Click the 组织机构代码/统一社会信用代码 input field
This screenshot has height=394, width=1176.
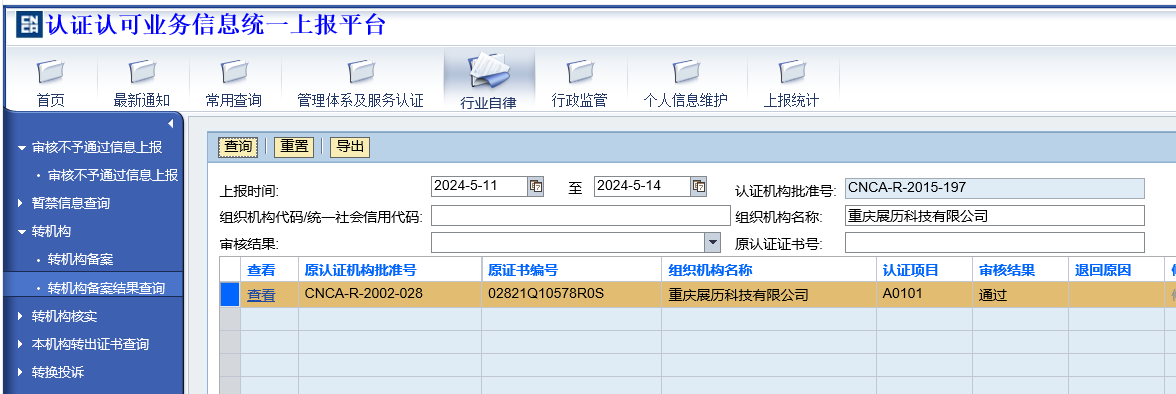click(x=580, y=216)
